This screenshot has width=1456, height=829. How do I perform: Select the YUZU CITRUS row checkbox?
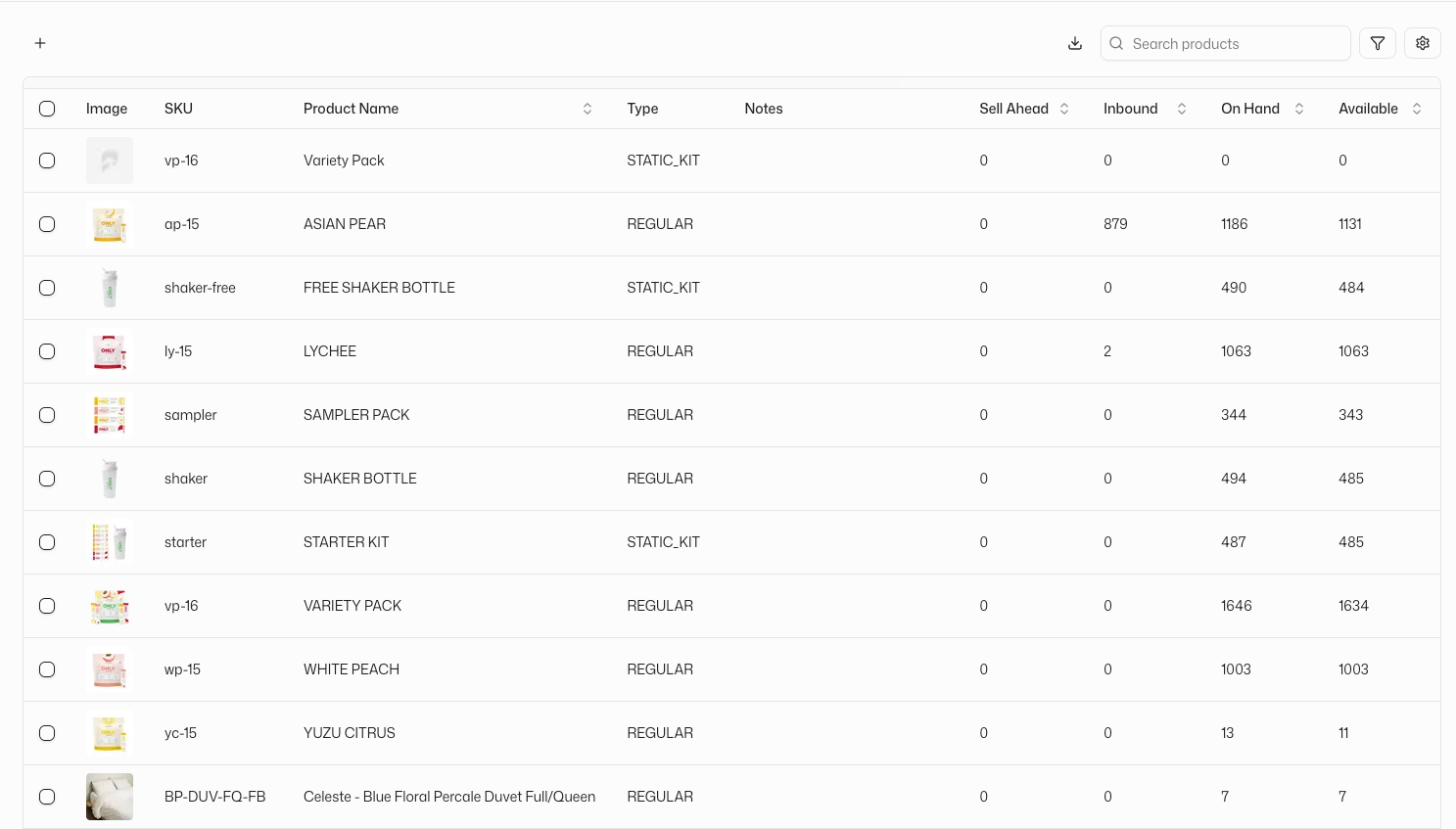point(47,733)
